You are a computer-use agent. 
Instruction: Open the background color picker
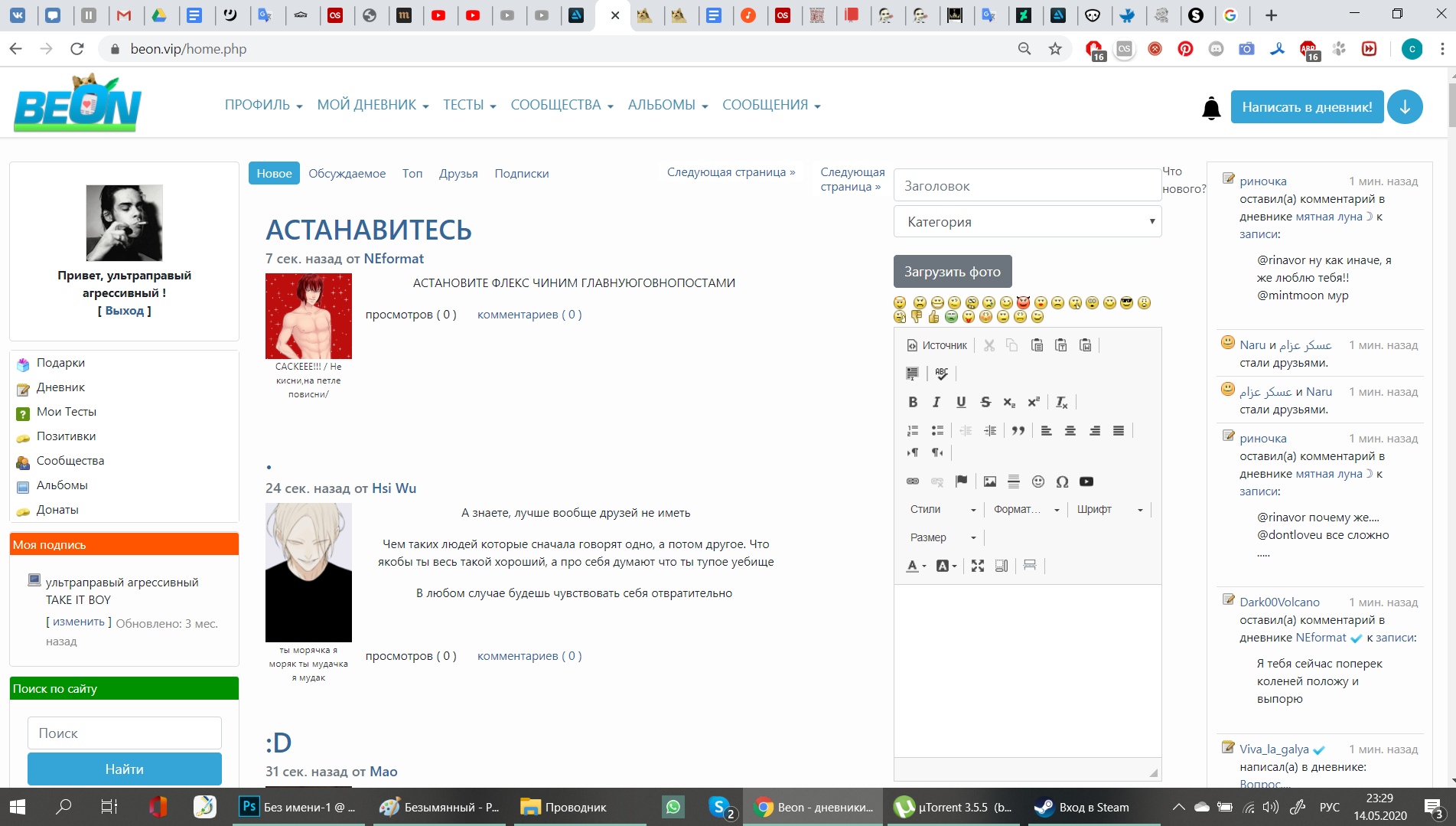(x=946, y=566)
